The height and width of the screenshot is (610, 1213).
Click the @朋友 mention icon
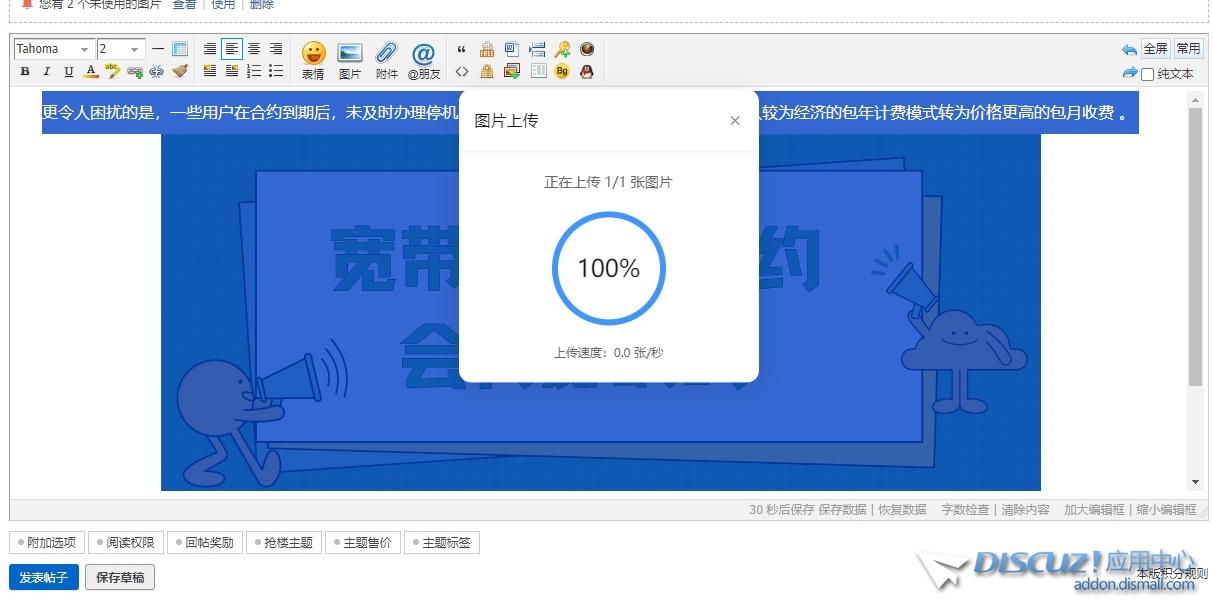[424, 59]
